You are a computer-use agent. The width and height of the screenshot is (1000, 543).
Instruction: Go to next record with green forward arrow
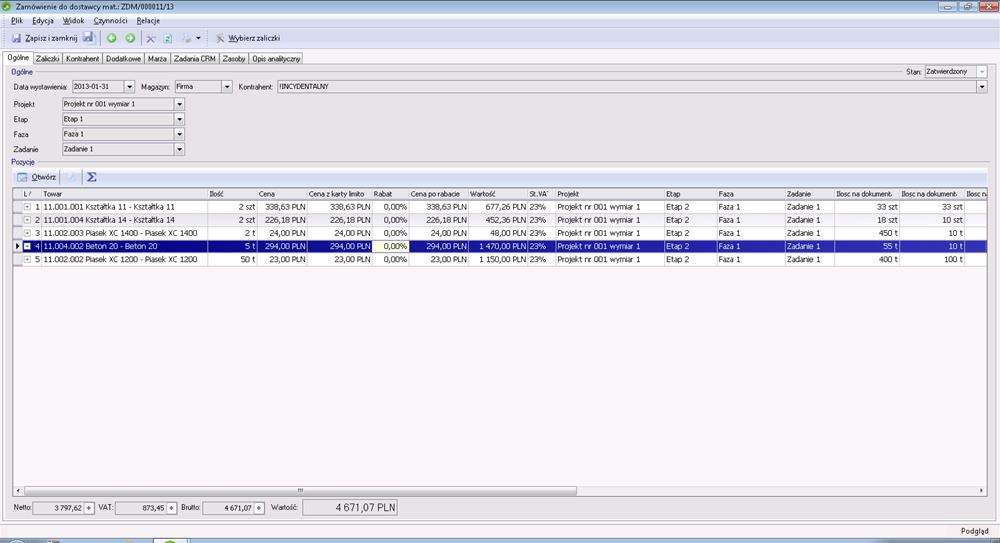pyautogui.click(x=130, y=38)
